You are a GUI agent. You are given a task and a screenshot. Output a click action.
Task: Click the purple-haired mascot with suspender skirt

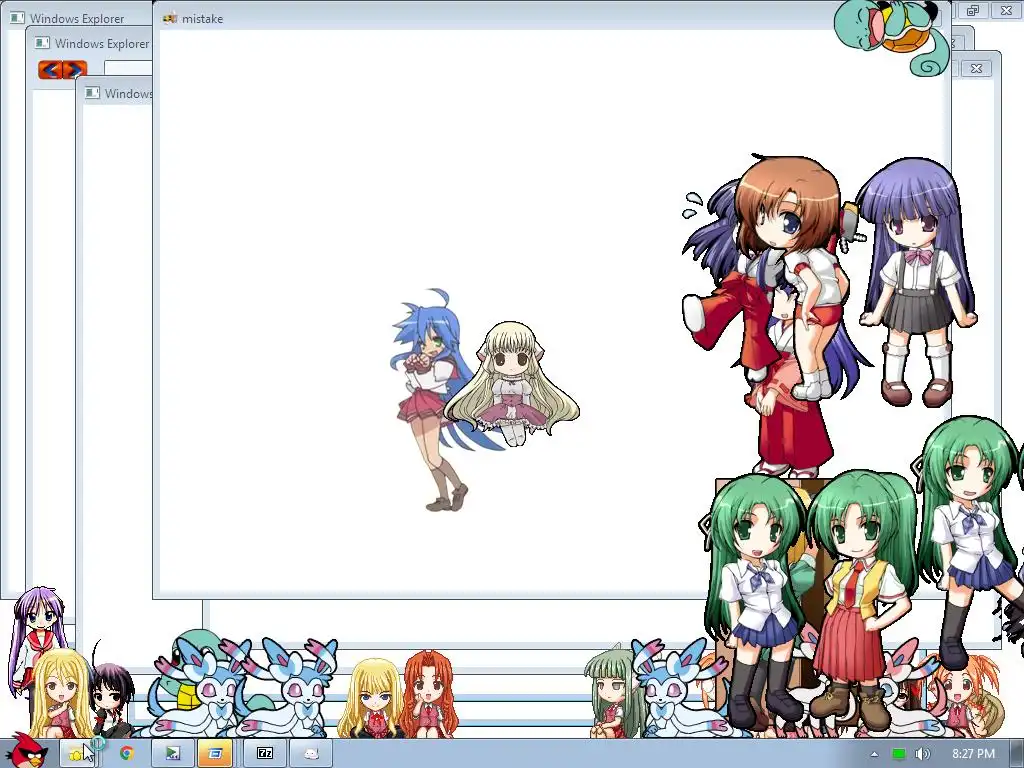[918, 281]
